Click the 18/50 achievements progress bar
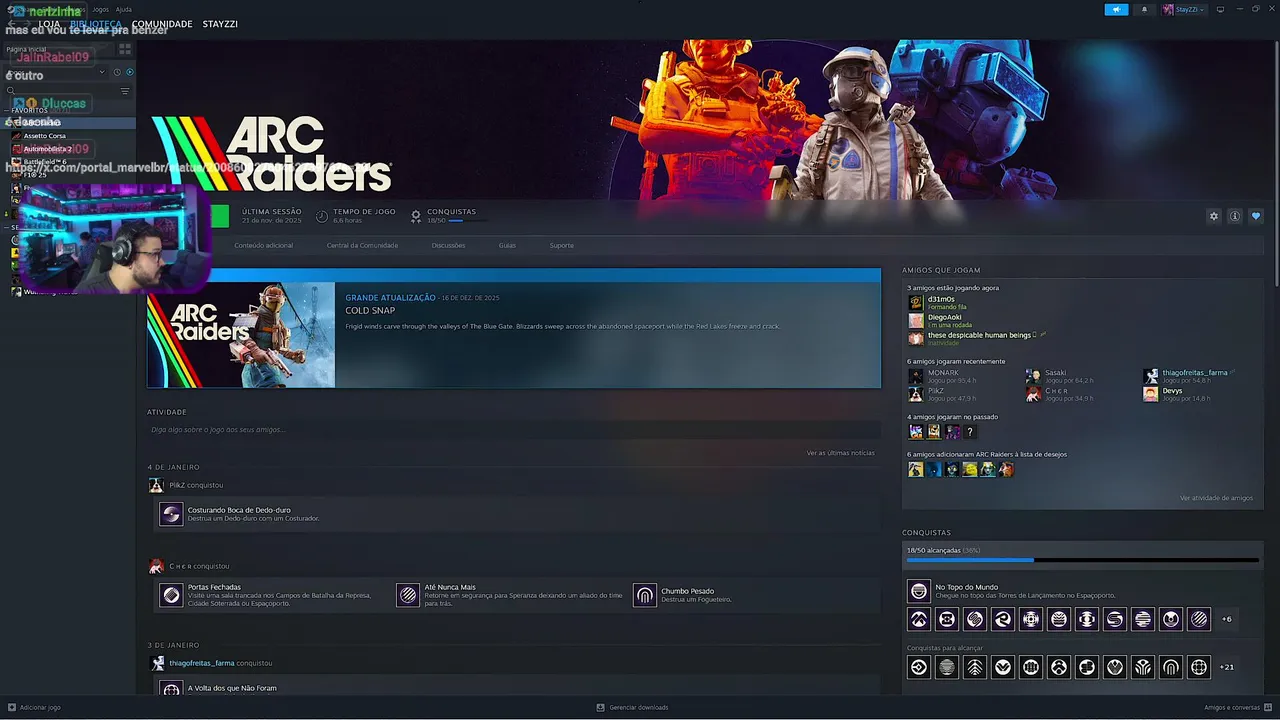Image resolution: width=1280 pixels, height=720 pixels. point(1083,560)
